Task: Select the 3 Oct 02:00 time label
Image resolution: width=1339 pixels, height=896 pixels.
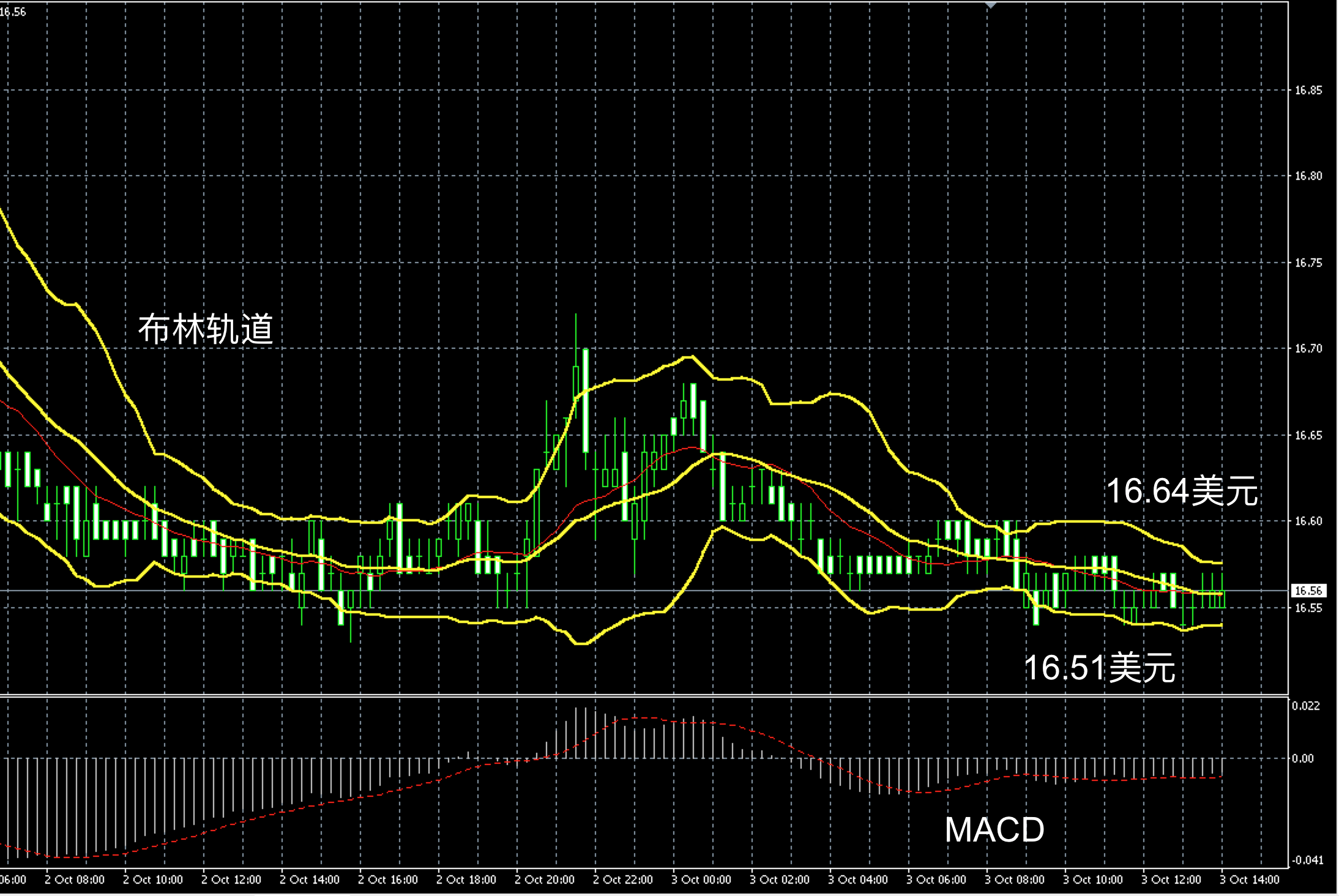Action: pos(780,880)
